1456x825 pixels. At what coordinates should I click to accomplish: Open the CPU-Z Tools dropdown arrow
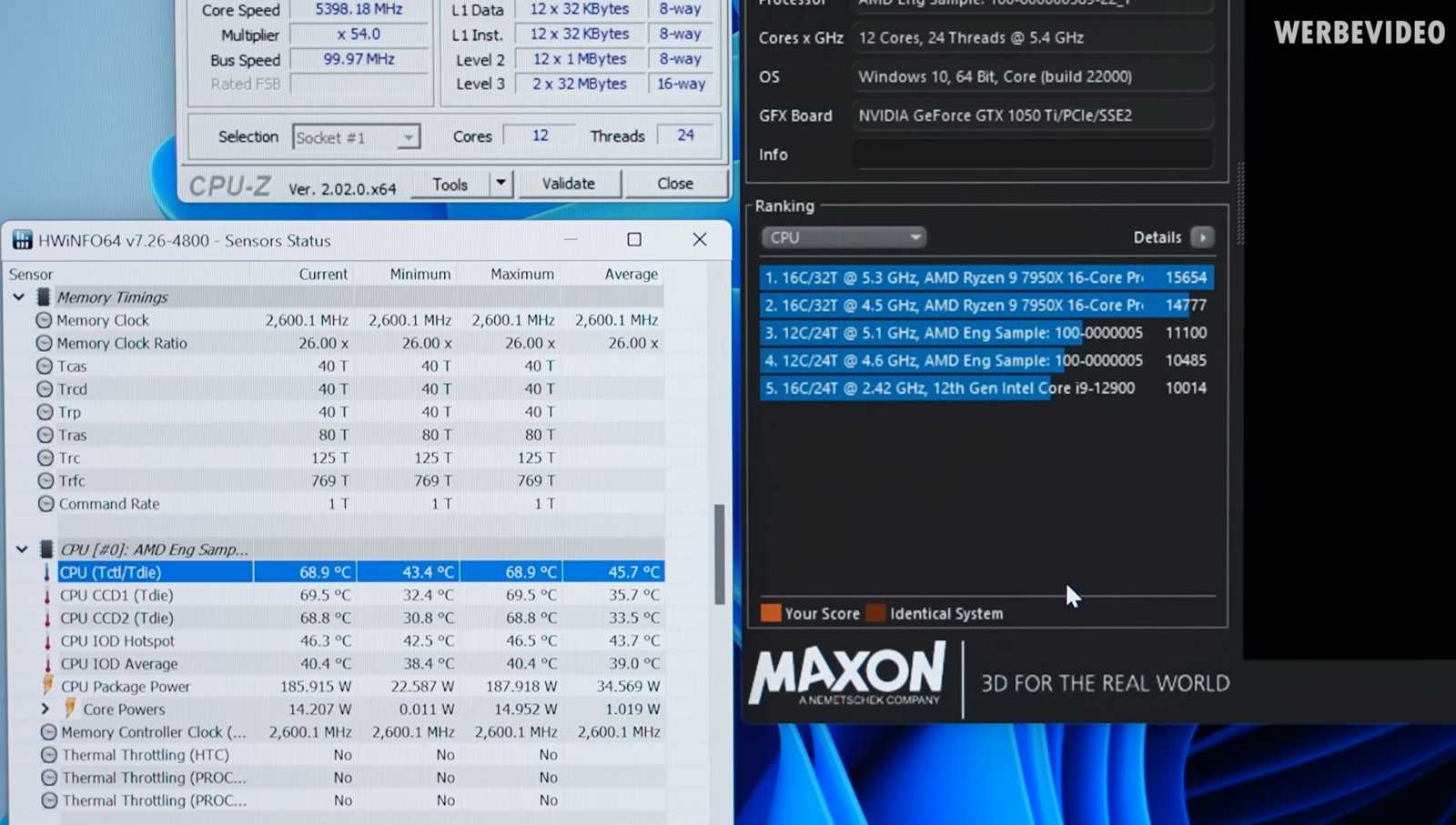(x=500, y=184)
